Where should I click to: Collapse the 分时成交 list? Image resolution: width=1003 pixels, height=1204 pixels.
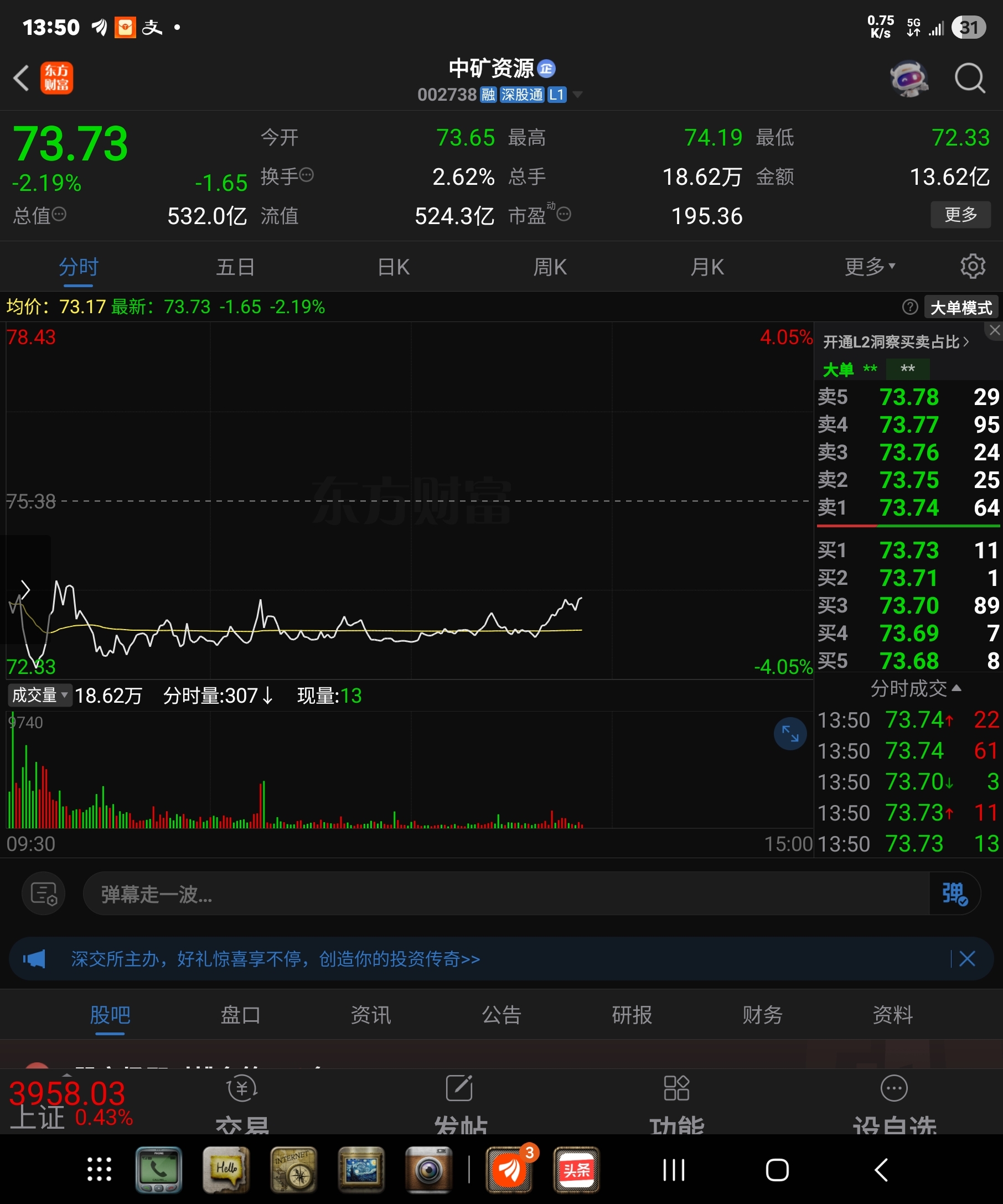pyautogui.click(x=916, y=688)
